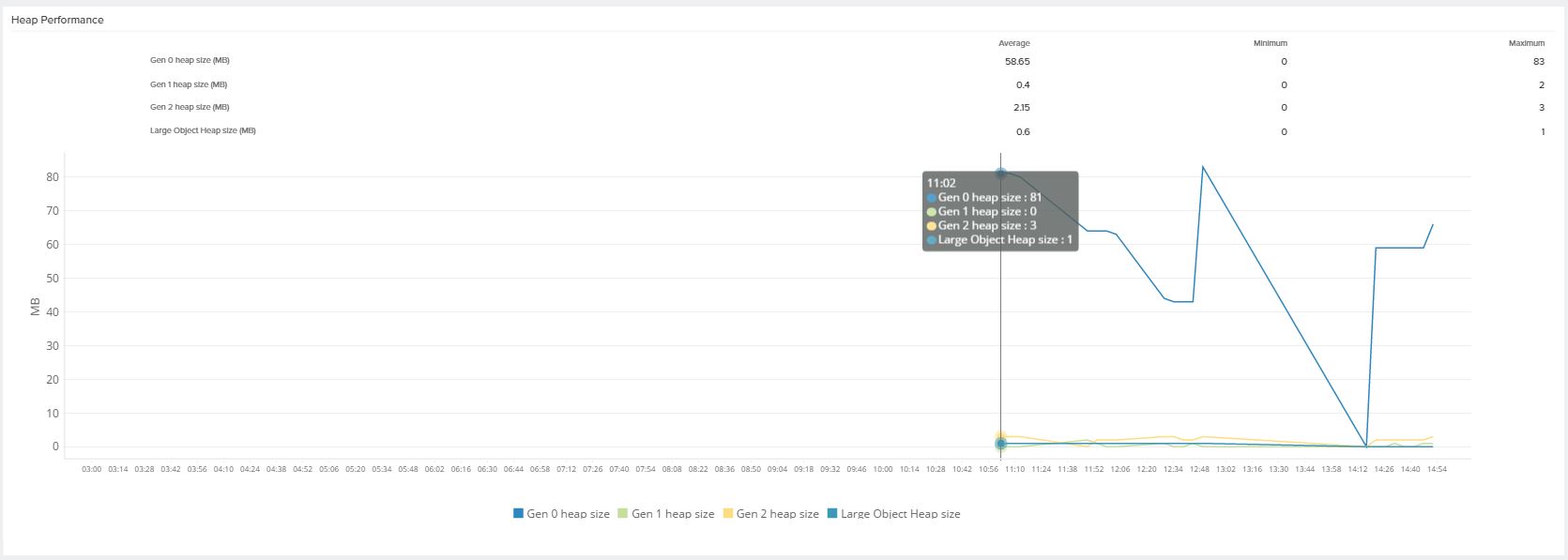Toggle Large Object Heap size legend label
Screen dimensions: 1568x560
(900, 514)
